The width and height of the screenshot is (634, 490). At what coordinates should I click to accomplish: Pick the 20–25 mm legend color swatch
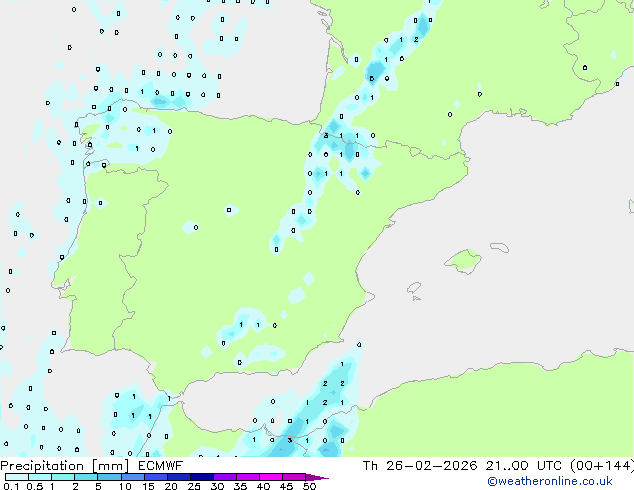click(x=179, y=477)
